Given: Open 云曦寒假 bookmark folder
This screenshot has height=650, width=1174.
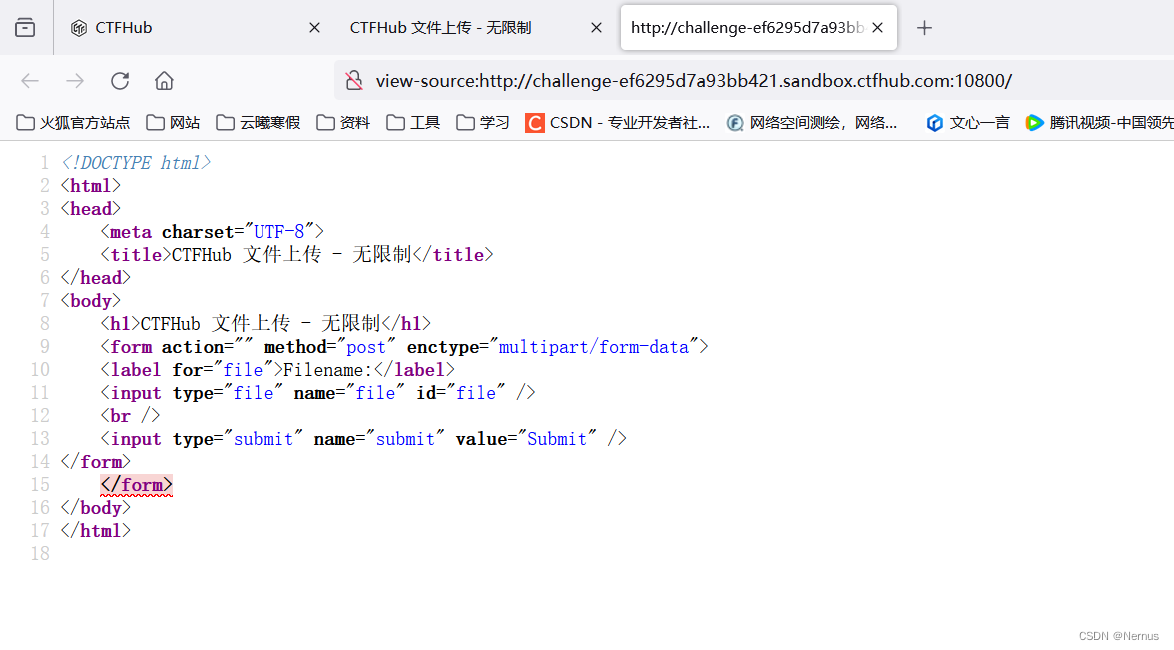Looking at the screenshot, I should (258, 123).
